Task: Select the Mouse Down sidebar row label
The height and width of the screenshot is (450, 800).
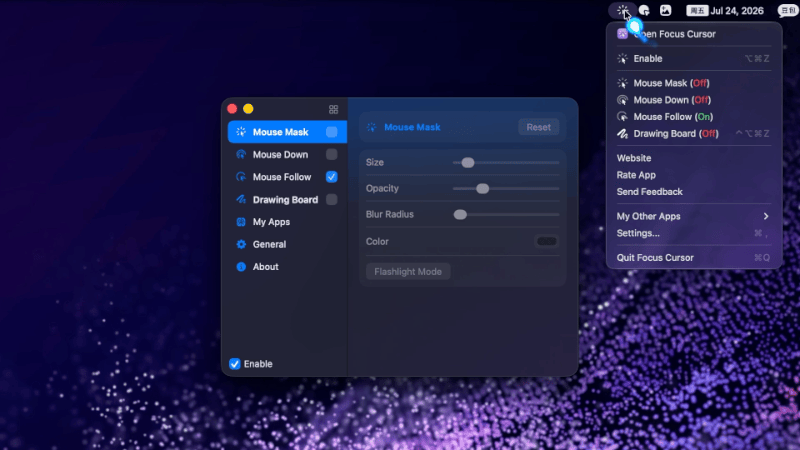Action: (280, 154)
